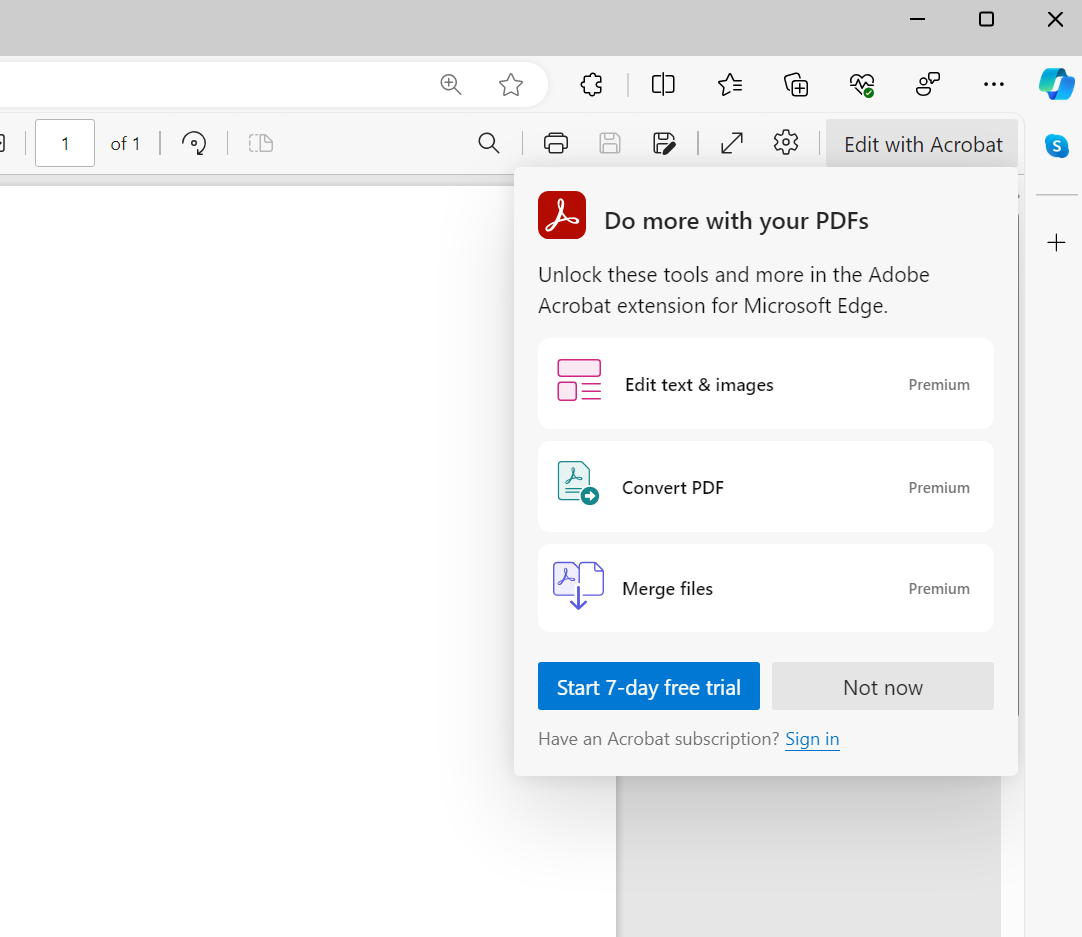1082x937 pixels.
Task: Click Edit with Acrobat
Action: [921, 143]
